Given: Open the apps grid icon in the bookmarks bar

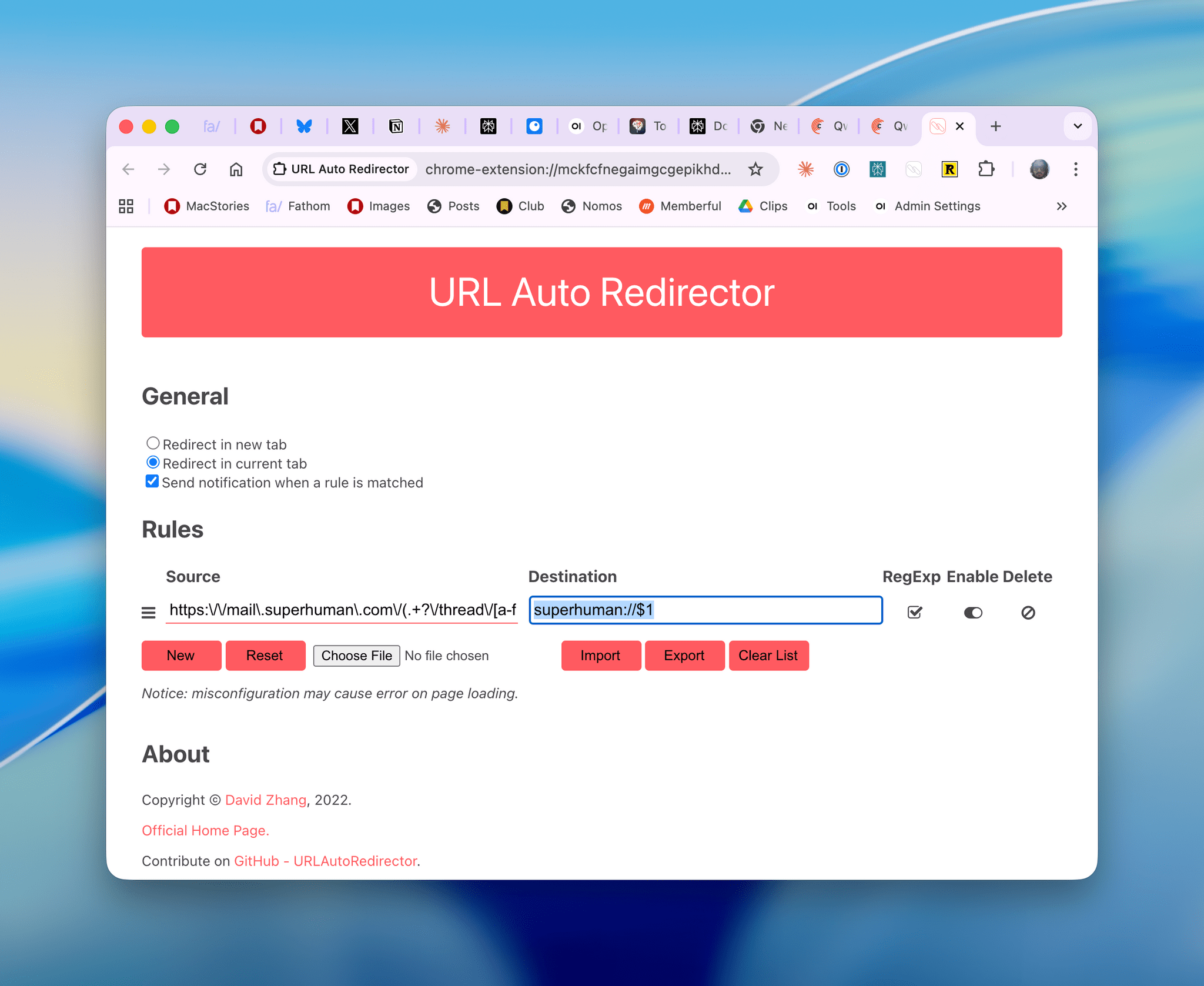Looking at the screenshot, I should pyautogui.click(x=126, y=206).
